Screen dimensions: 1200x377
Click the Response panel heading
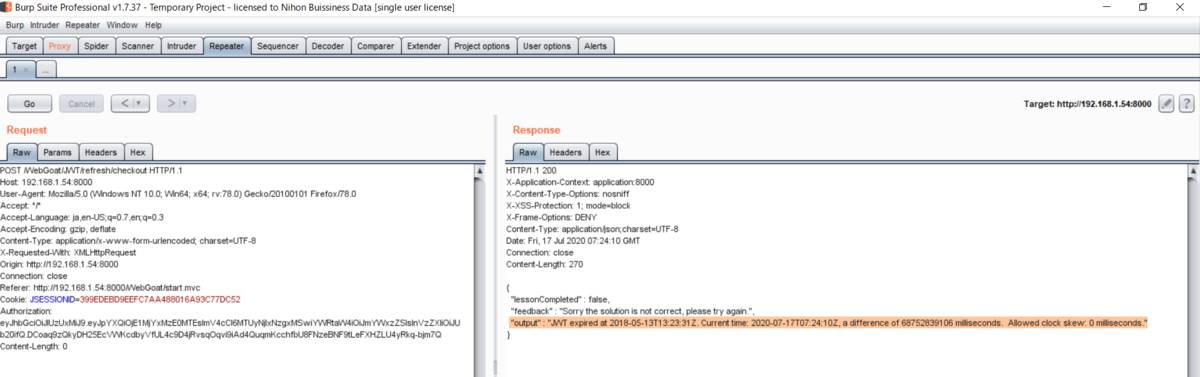(x=537, y=130)
